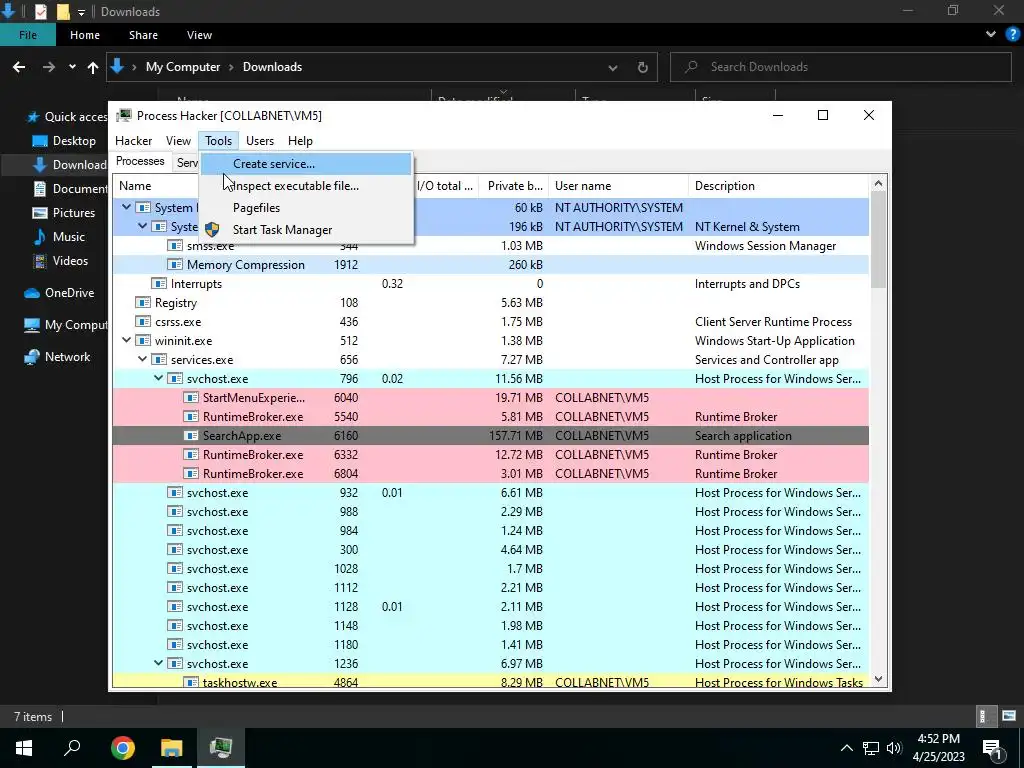Viewport: 1024px width, 768px height.
Task: Sort by the Private b... column header
Action: click(x=513, y=186)
